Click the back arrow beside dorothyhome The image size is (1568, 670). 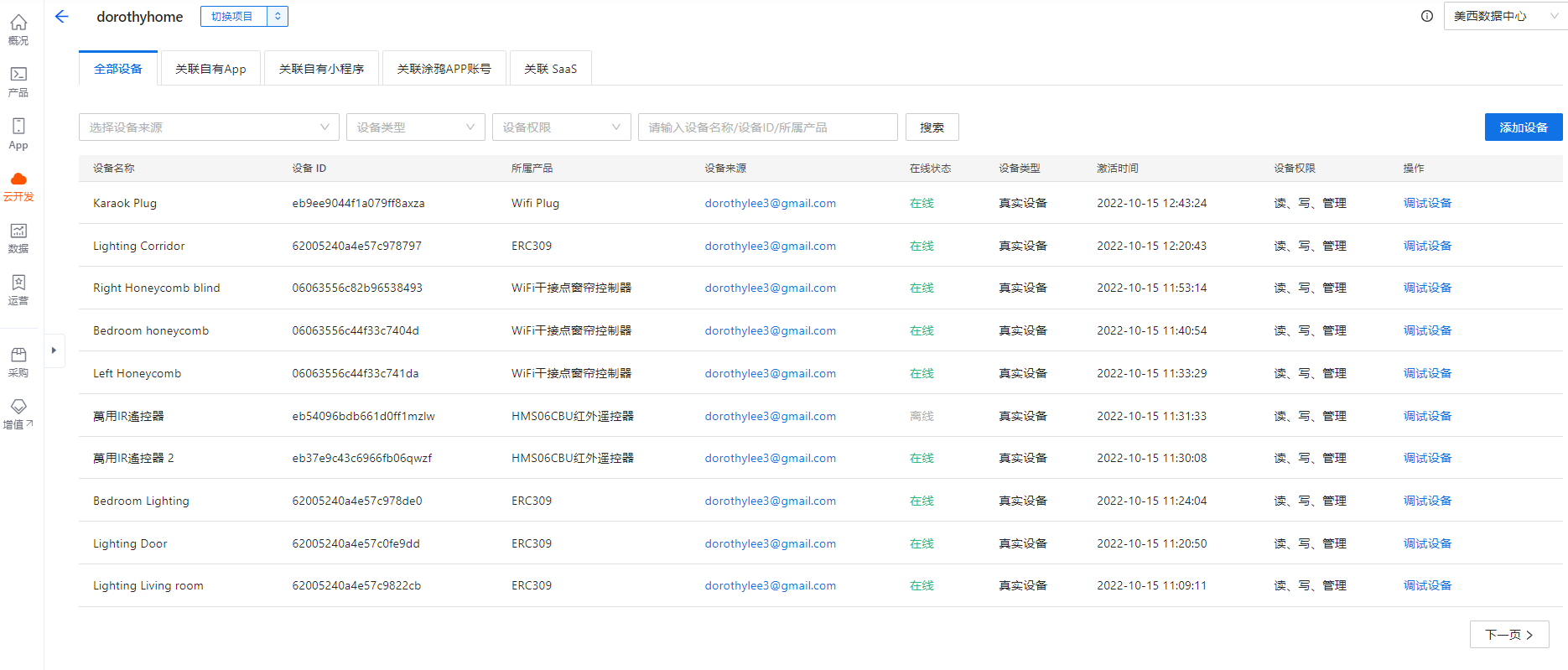(61, 16)
